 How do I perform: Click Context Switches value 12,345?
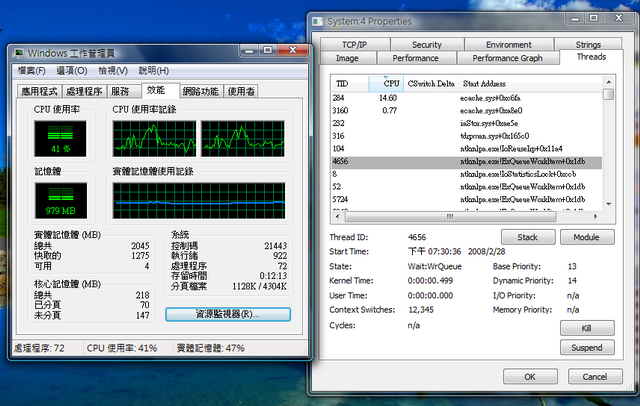421,310
